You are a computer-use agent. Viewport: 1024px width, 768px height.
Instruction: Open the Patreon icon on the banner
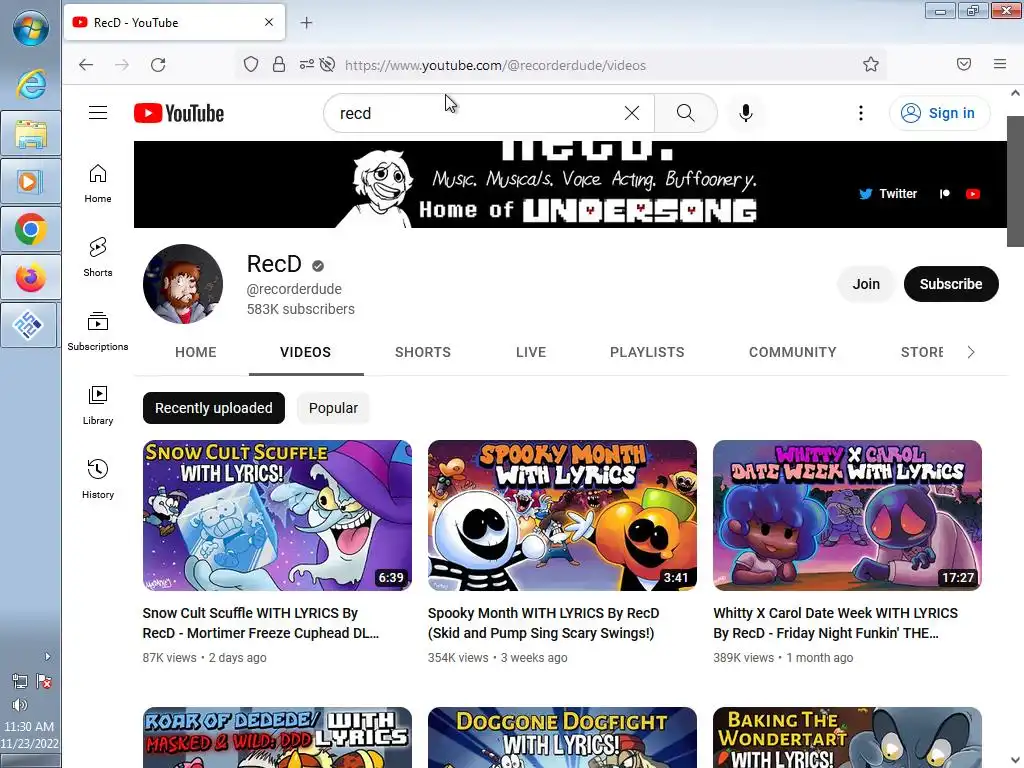(x=944, y=194)
